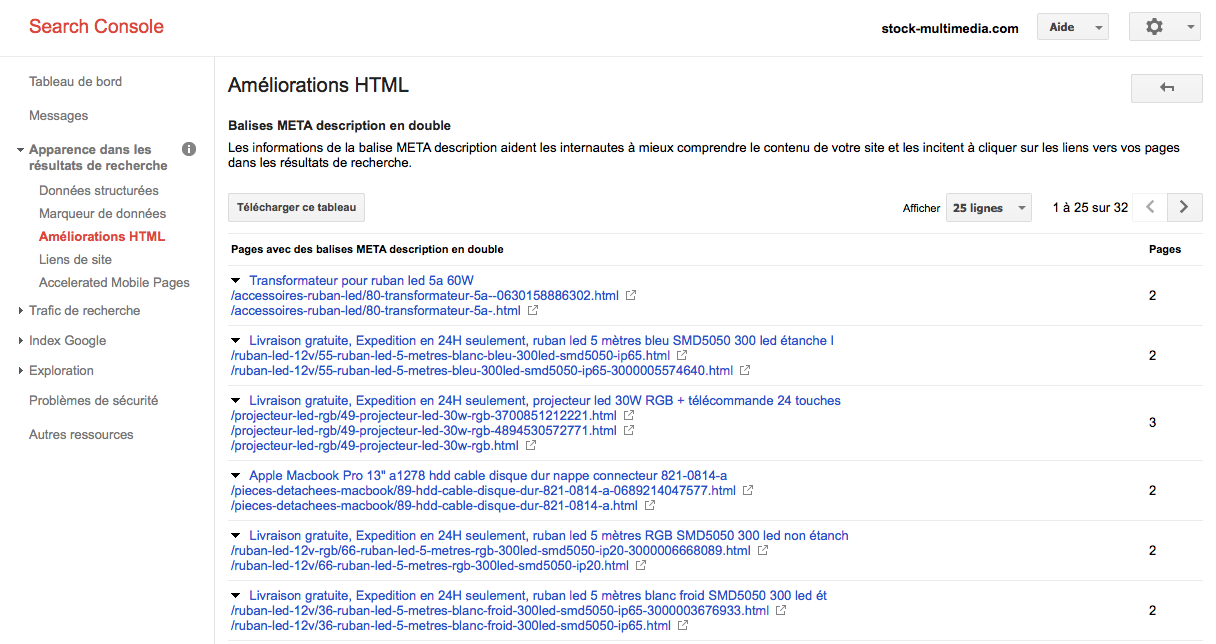1216x644 pixels.
Task: Open 89-hdd-cable-disque-dur-821-0814-a.html link
Action: (x=434, y=505)
